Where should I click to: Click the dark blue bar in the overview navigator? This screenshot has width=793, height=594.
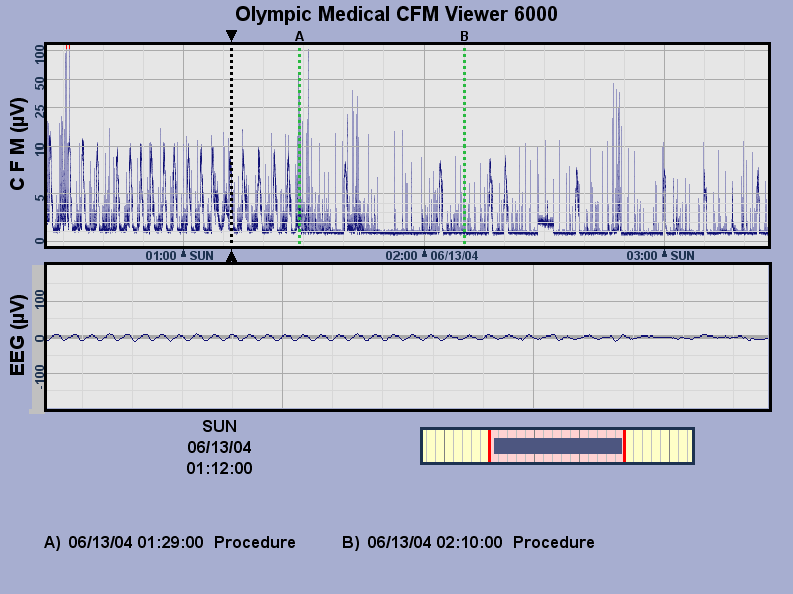(558, 446)
